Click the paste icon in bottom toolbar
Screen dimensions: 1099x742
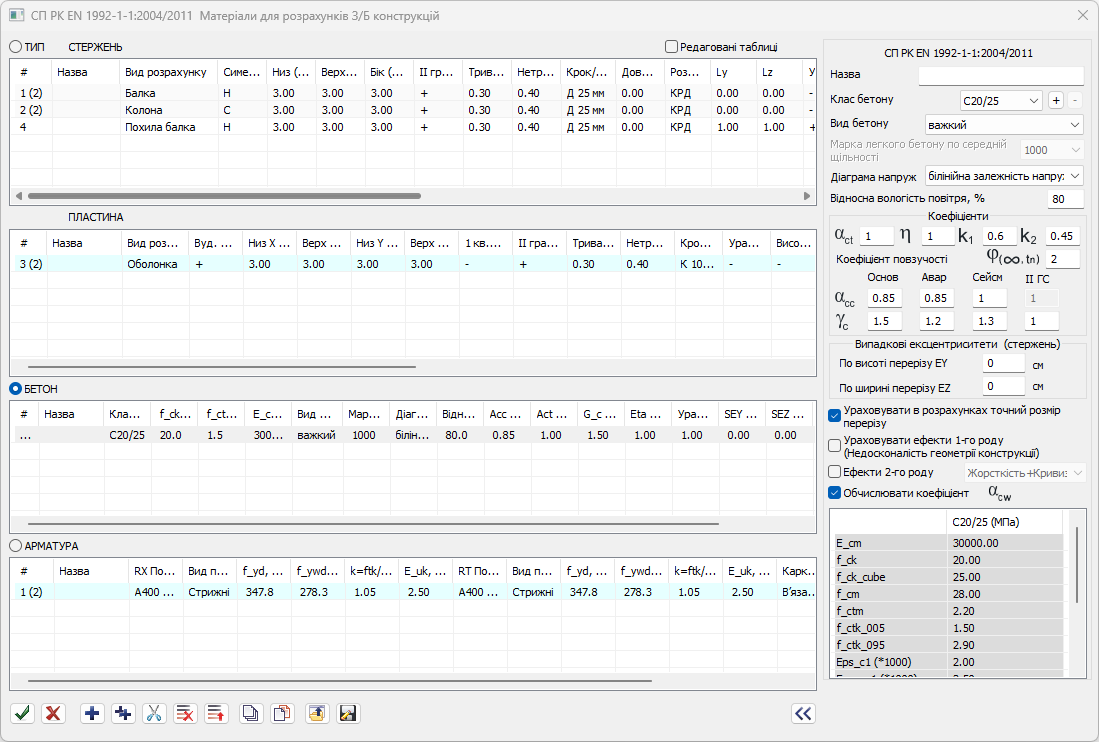[x=283, y=713]
